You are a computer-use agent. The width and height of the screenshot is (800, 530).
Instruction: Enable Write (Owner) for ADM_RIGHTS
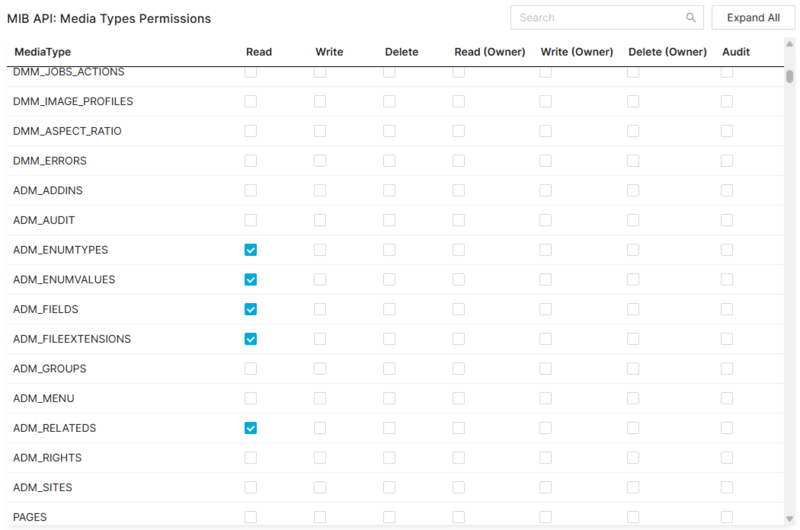(x=546, y=458)
